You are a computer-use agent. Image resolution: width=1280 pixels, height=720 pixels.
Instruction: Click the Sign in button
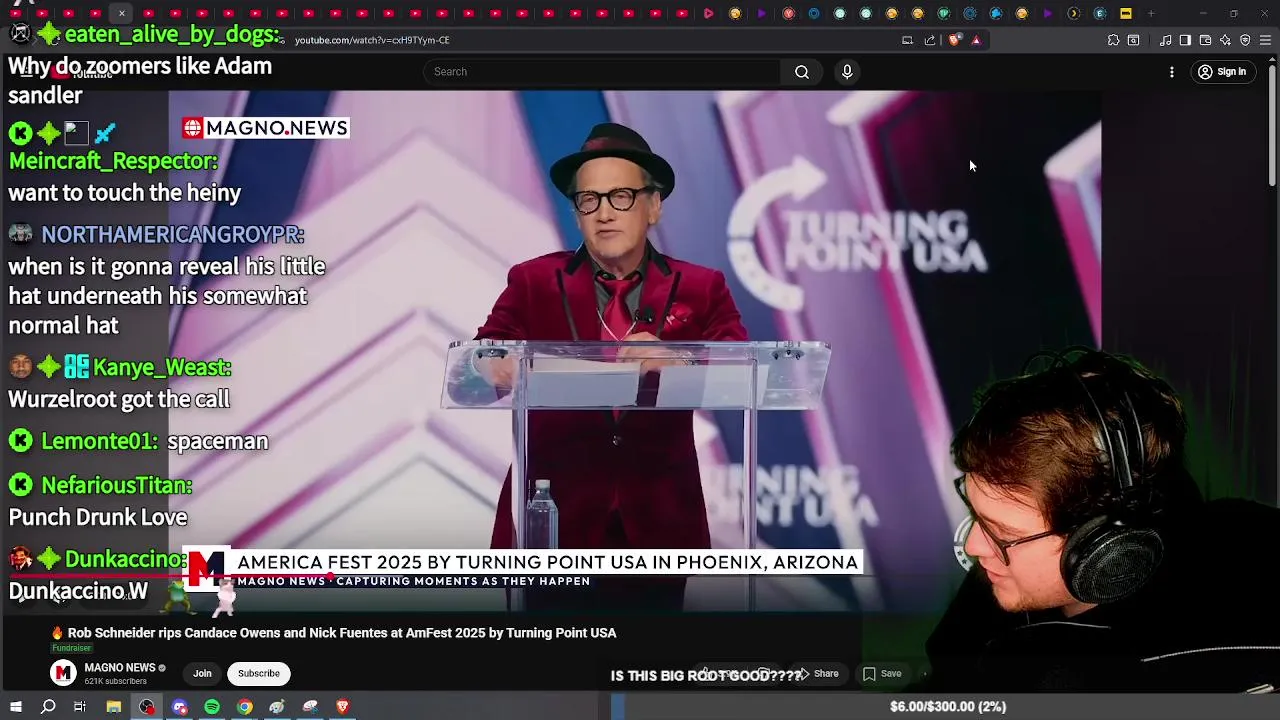pyautogui.click(x=1222, y=72)
